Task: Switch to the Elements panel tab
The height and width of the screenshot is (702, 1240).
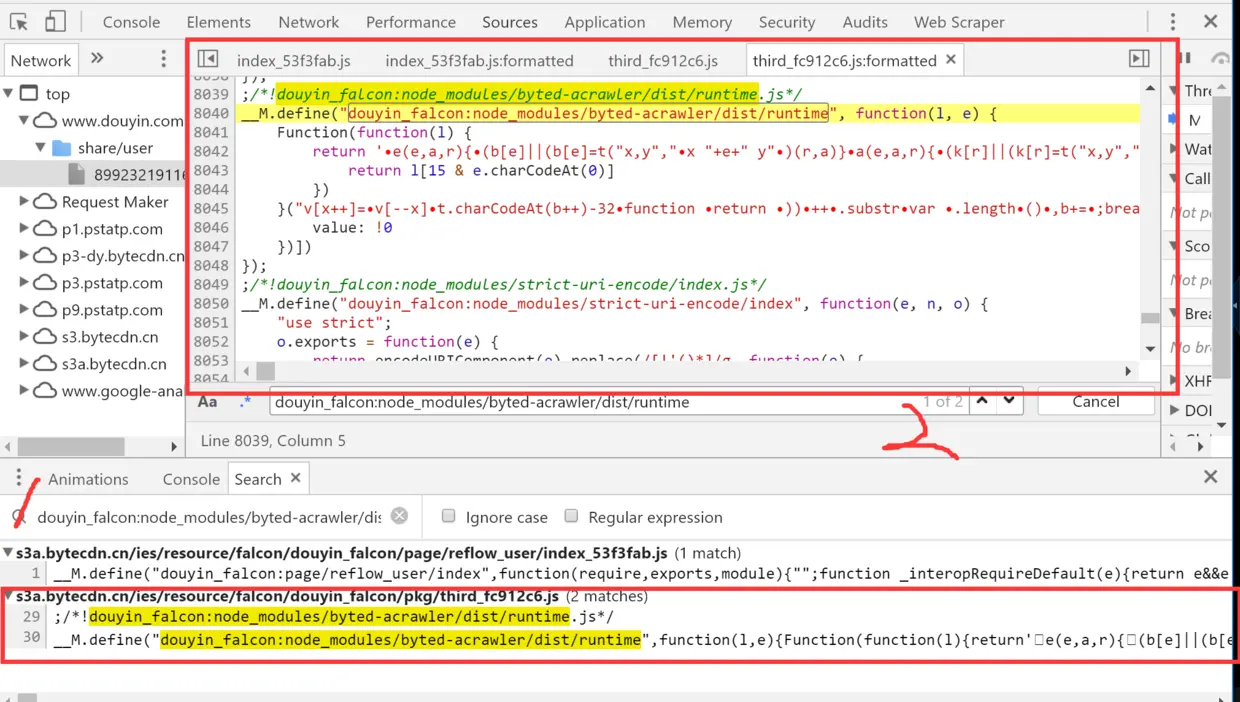Action: click(219, 22)
